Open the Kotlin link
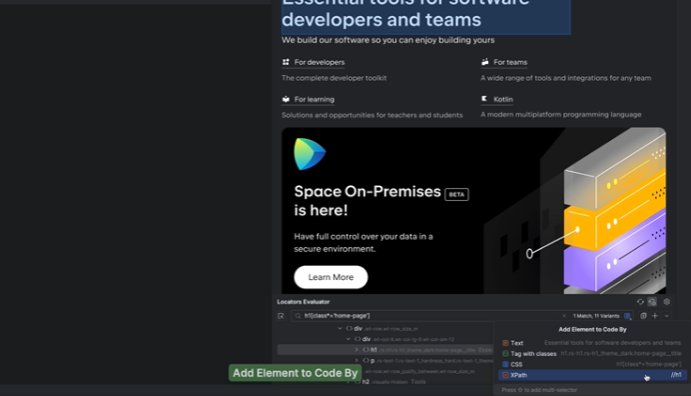The height and width of the screenshot is (396, 691). tap(503, 99)
